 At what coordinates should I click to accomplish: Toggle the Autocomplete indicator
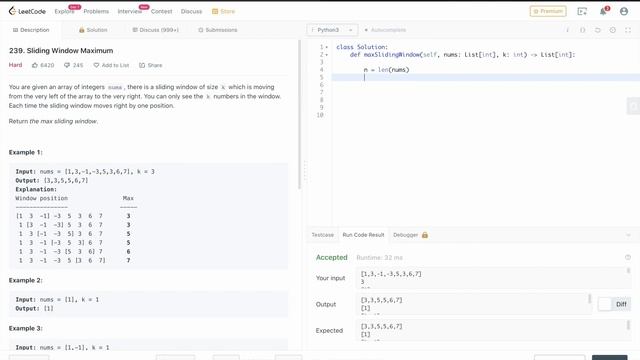tap(385, 30)
